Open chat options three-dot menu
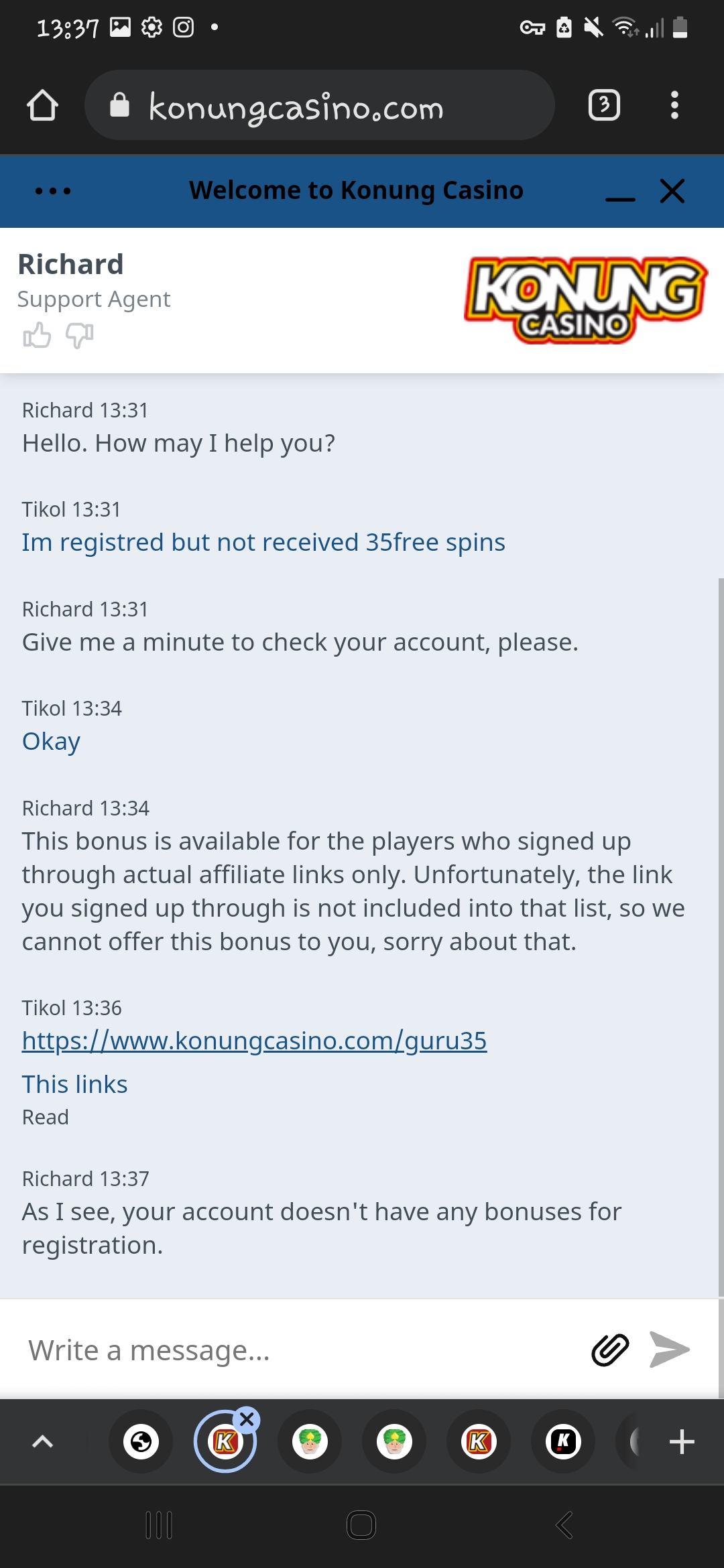Image resolution: width=724 pixels, height=1568 pixels. pos(53,192)
